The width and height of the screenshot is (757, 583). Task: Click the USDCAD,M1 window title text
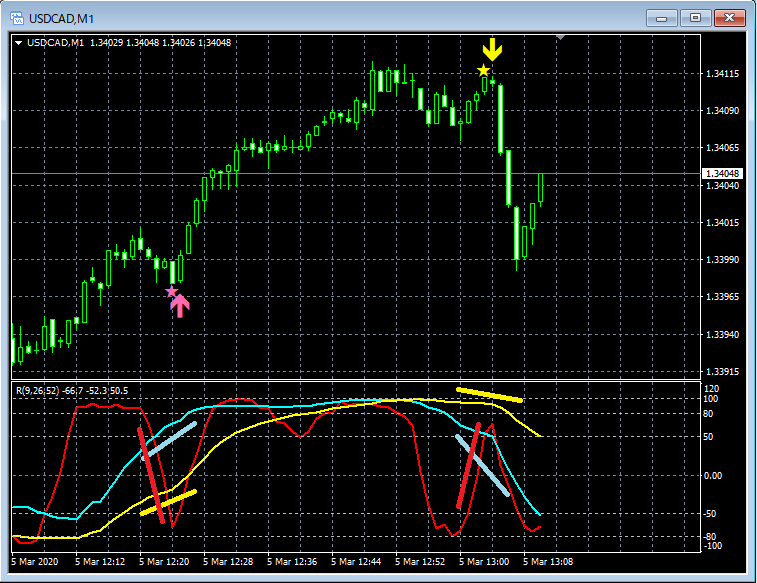tap(61, 19)
